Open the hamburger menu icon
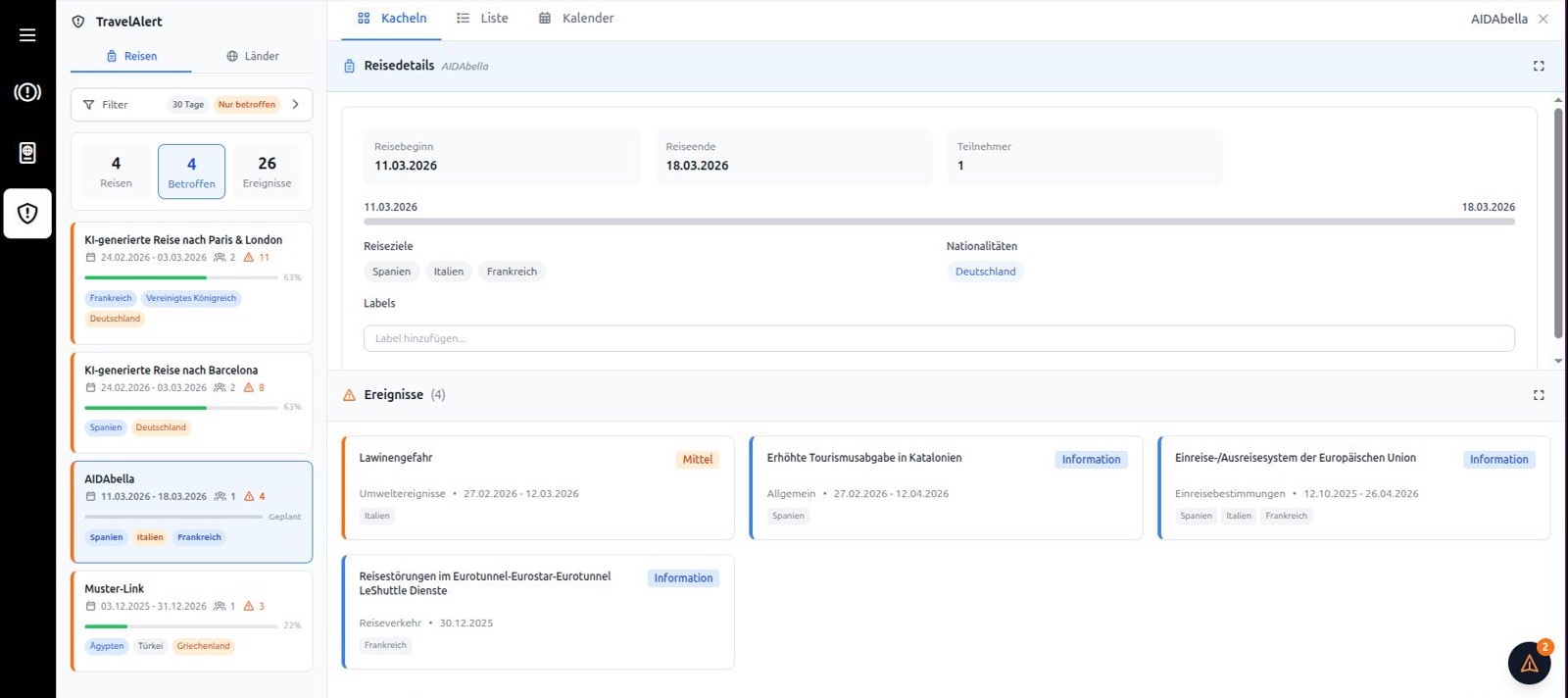 [x=27, y=35]
